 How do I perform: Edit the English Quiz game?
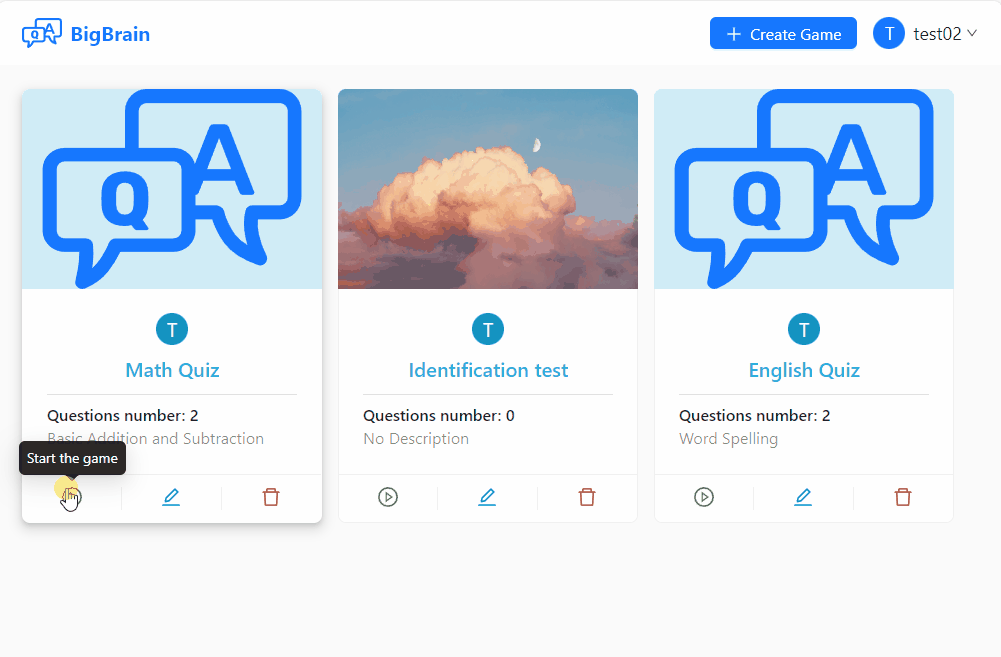803,497
